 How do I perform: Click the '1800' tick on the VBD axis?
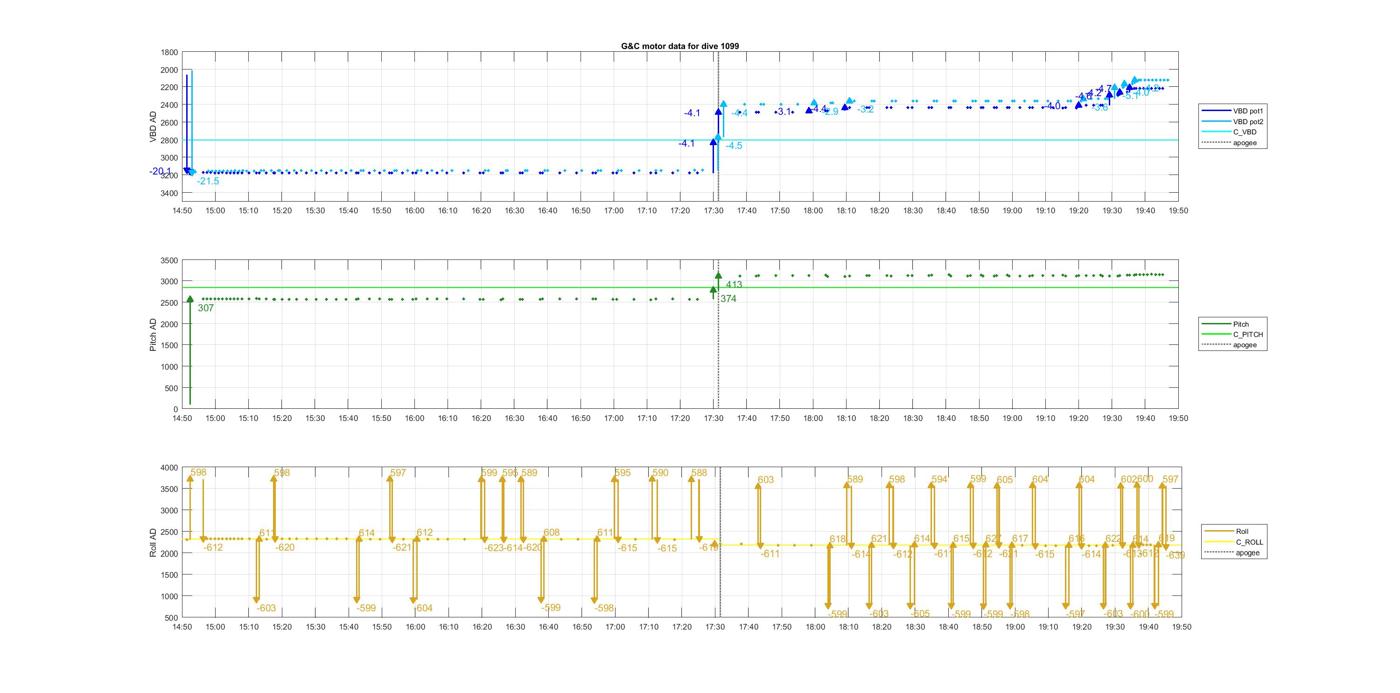[169, 53]
